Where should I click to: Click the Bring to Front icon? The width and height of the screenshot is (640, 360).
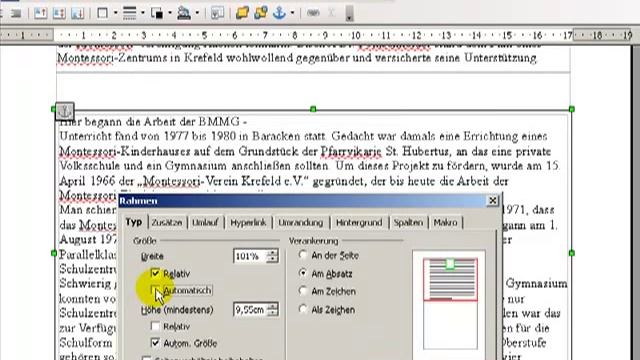point(242,13)
